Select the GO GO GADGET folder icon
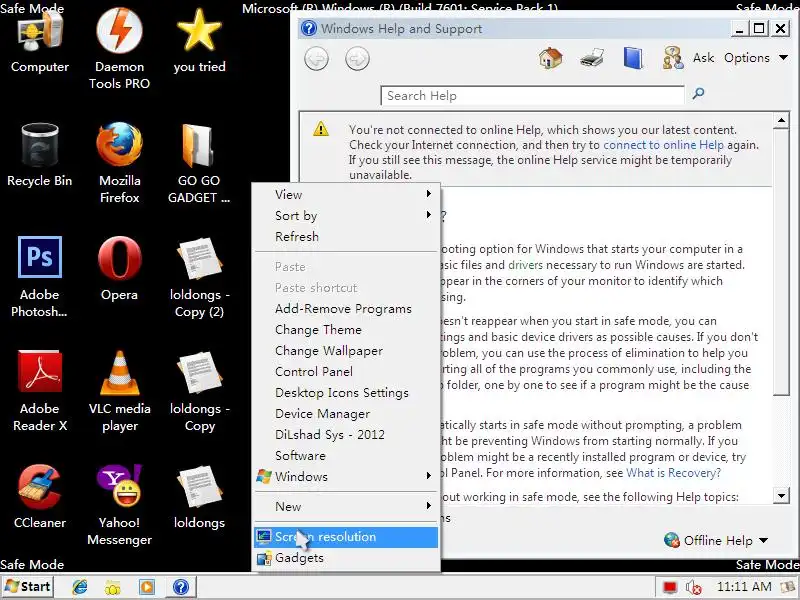Viewport: 800px width, 600px height. click(199, 162)
